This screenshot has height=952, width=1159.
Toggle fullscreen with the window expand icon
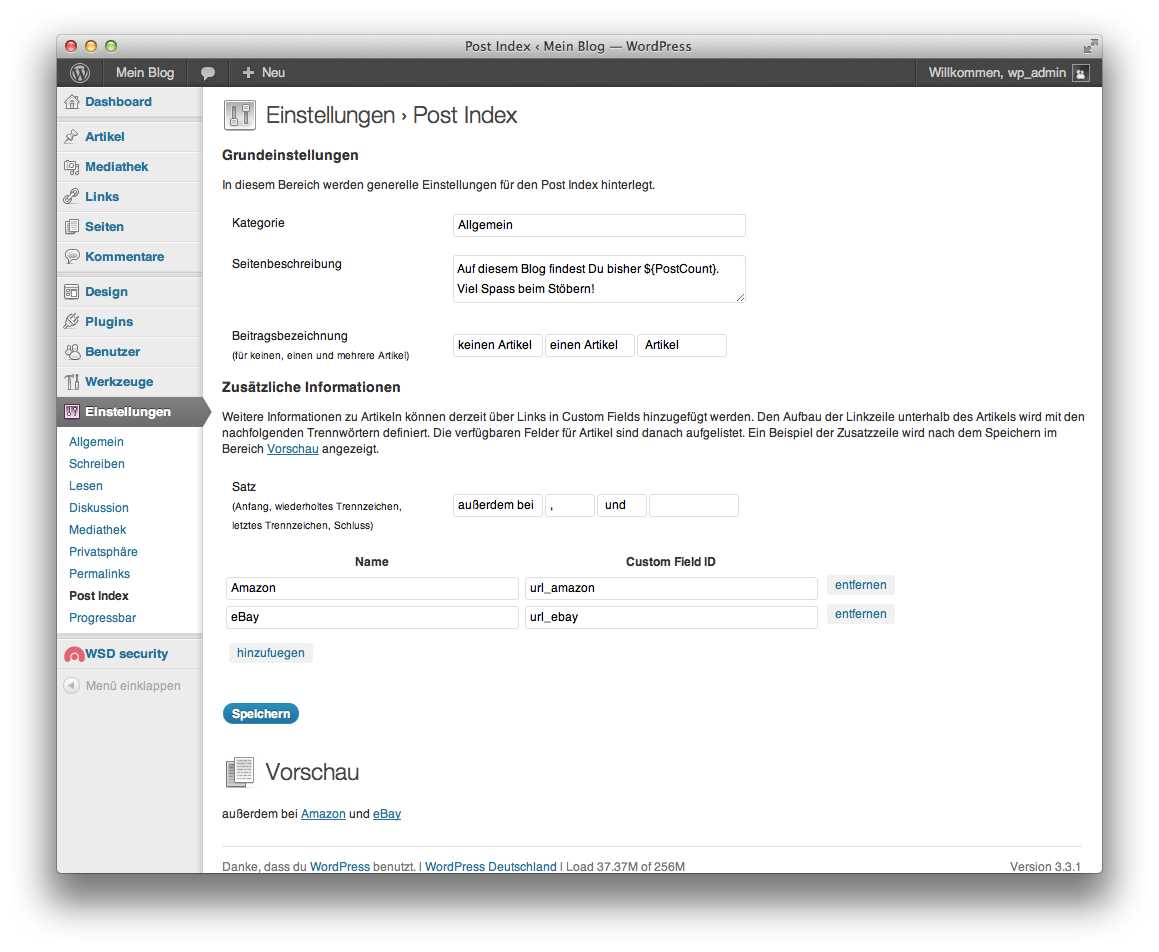pos(1090,47)
